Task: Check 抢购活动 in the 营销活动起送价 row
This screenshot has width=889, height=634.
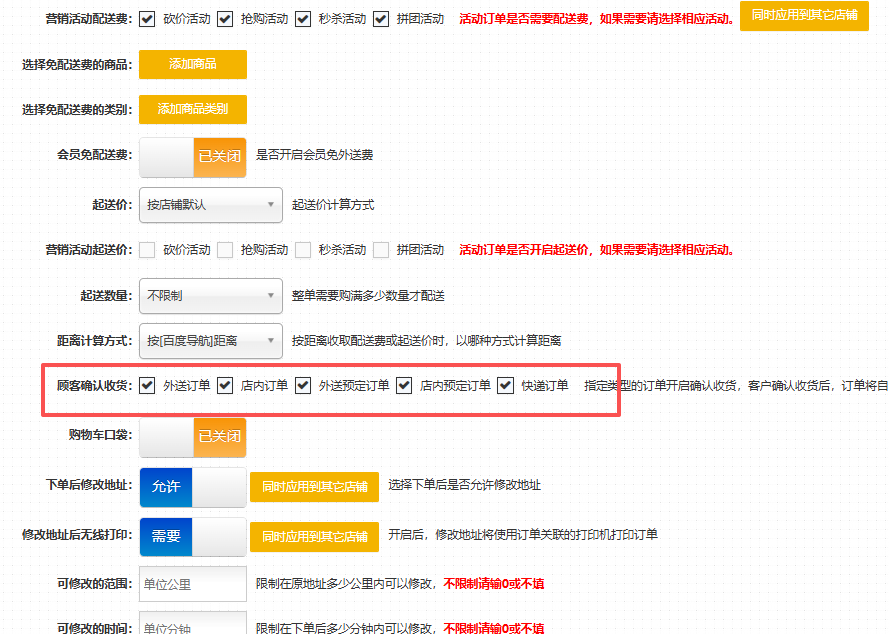Action: [226, 250]
